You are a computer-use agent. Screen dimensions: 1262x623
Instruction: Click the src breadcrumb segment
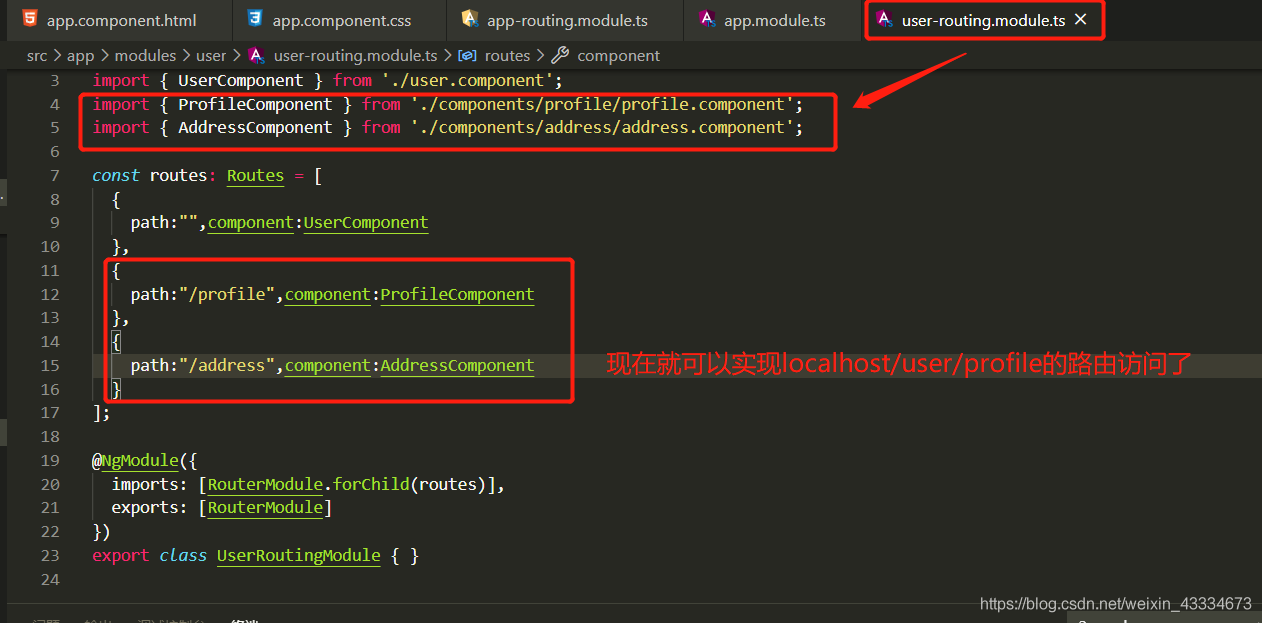pyautogui.click(x=37, y=56)
